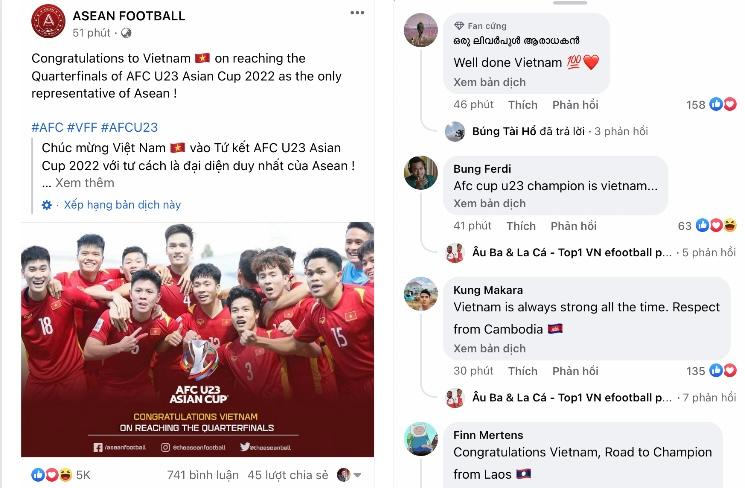The height and width of the screenshot is (488, 745).
Task: Click reaction icons on Bung Ferdi comment
Action: pyautogui.click(x=716, y=225)
